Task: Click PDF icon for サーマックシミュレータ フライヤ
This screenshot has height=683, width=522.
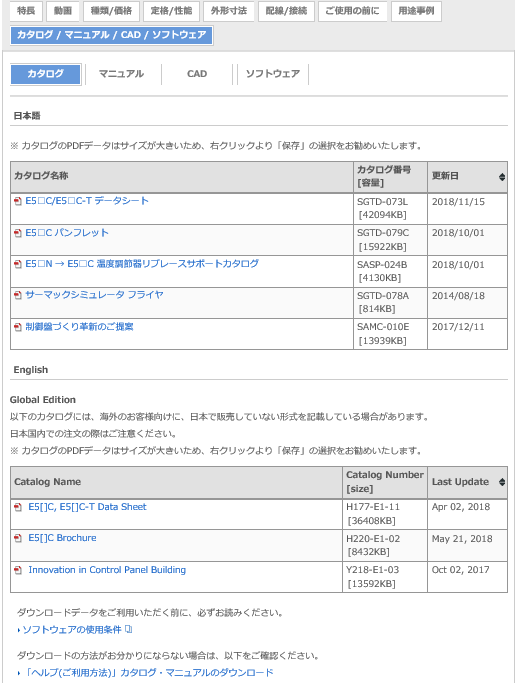Action: click(18, 295)
